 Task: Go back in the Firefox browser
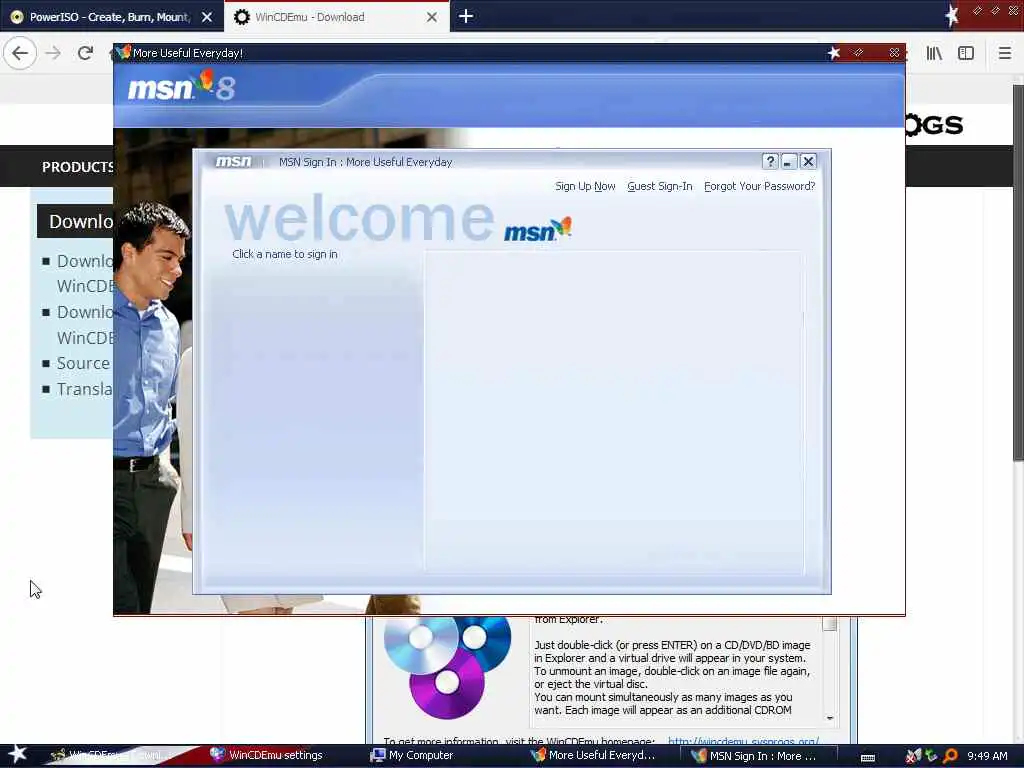(x=20, y=53)
